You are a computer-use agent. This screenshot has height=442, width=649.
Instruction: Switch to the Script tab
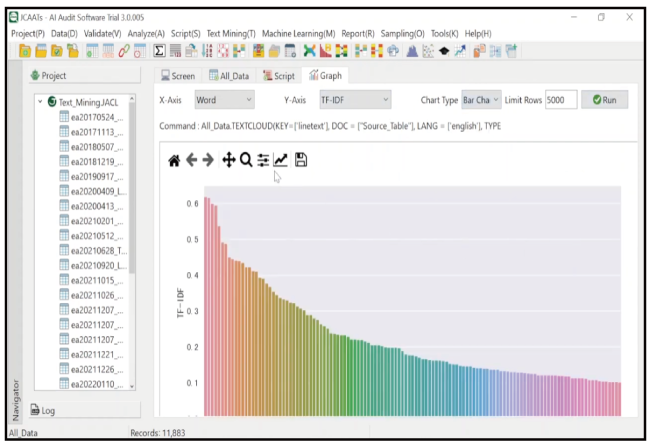point(279,75)
